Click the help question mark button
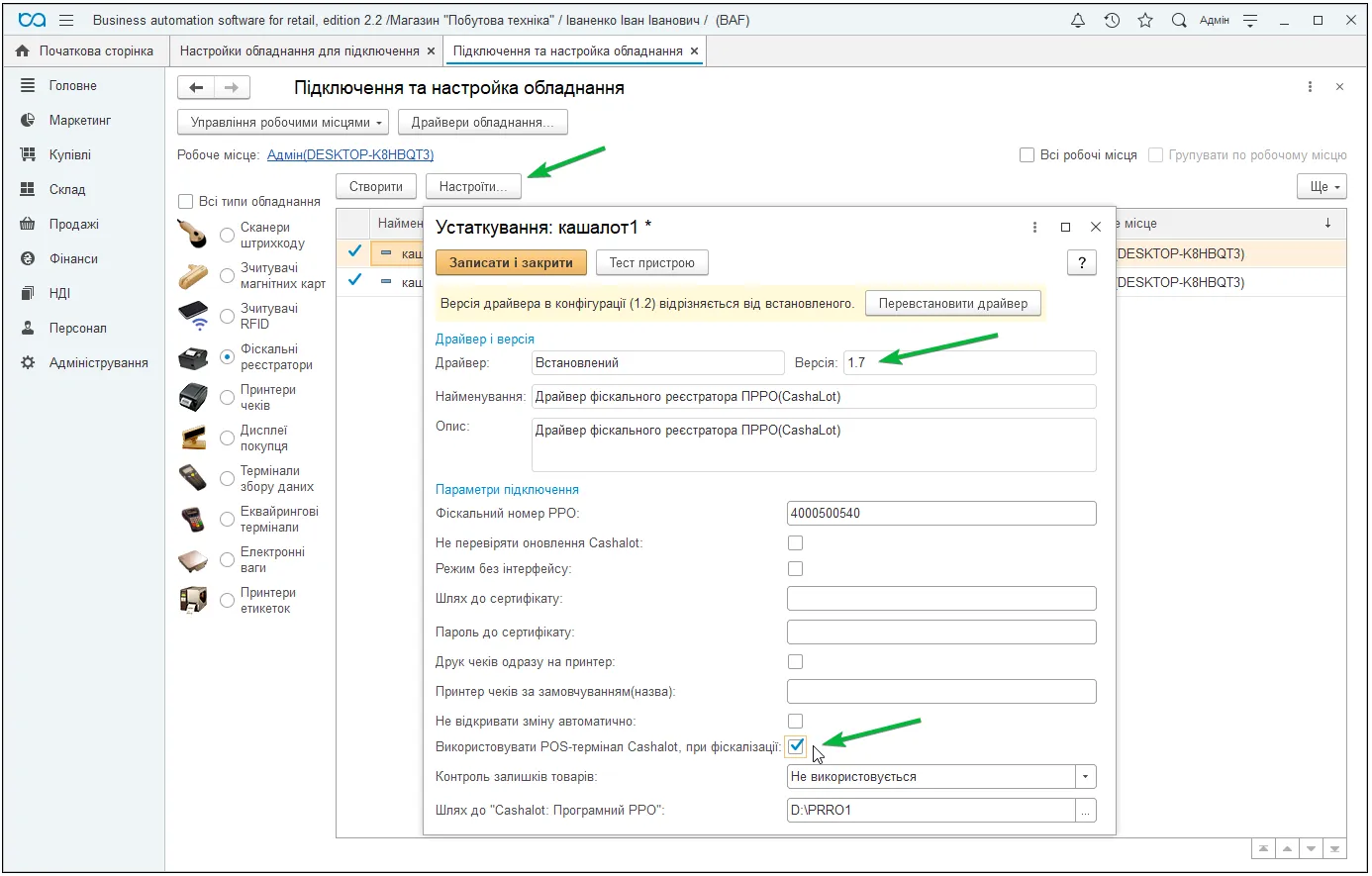1372x876 pixels. coord(1082,262)
